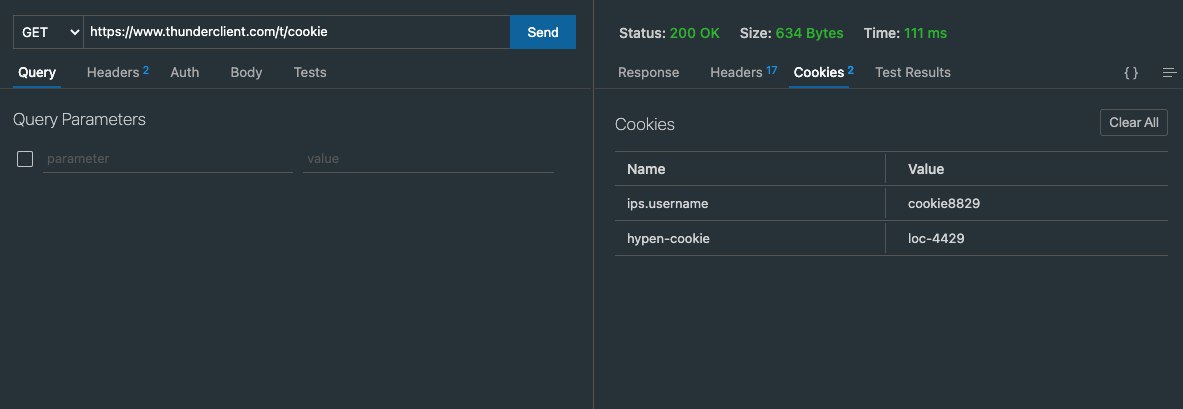Switch to the Query tab
Viewport: 1183px width, 409px height.
(37, 72)
